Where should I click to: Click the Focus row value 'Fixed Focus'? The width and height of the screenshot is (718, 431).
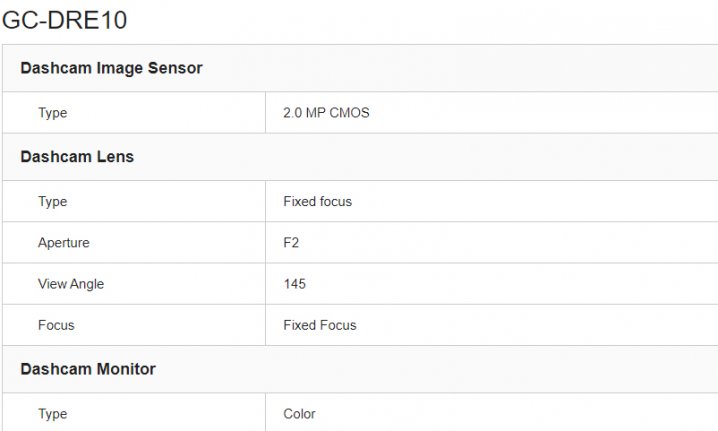pos(319,325)
